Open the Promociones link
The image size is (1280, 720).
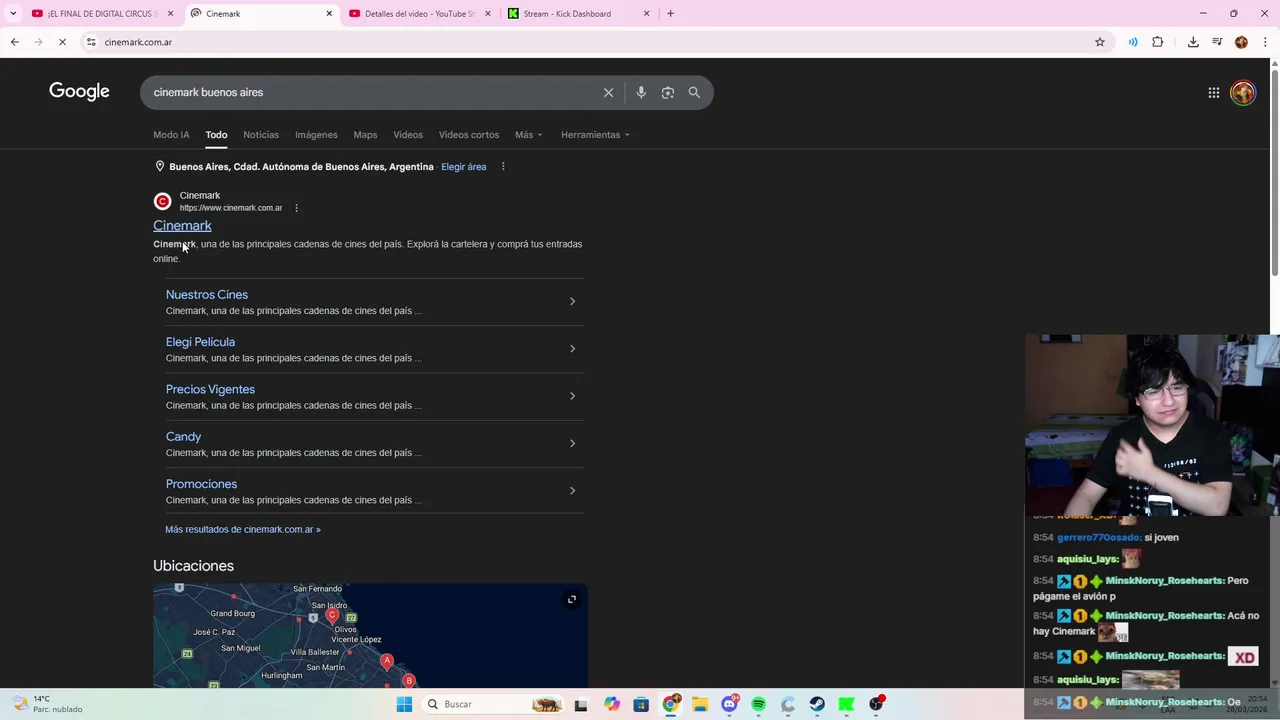201,484
